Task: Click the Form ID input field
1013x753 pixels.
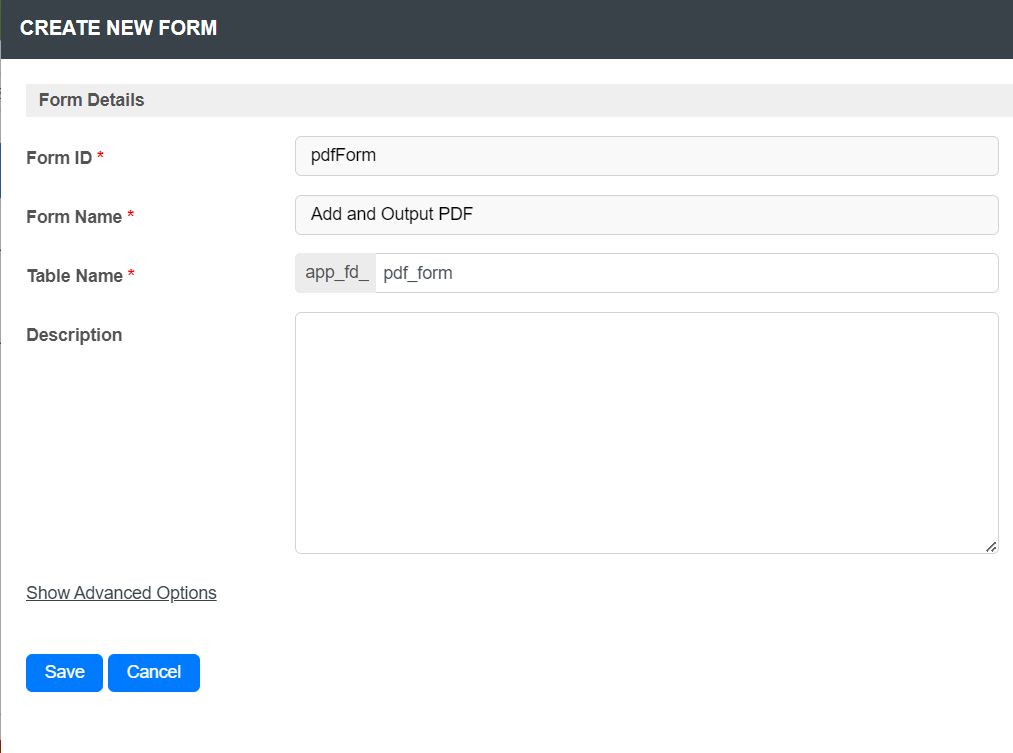Action: (646, 156)
